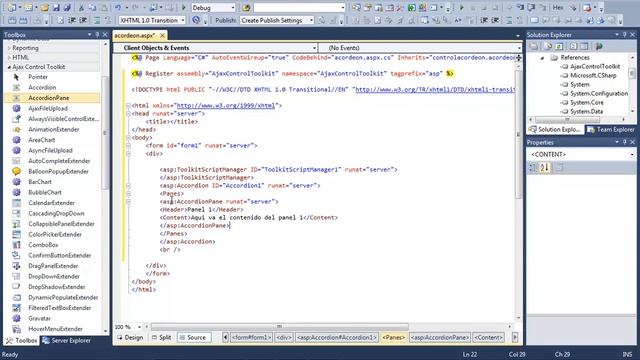Switch to the acordeon.aspx document tab

(x=140, y=36)
